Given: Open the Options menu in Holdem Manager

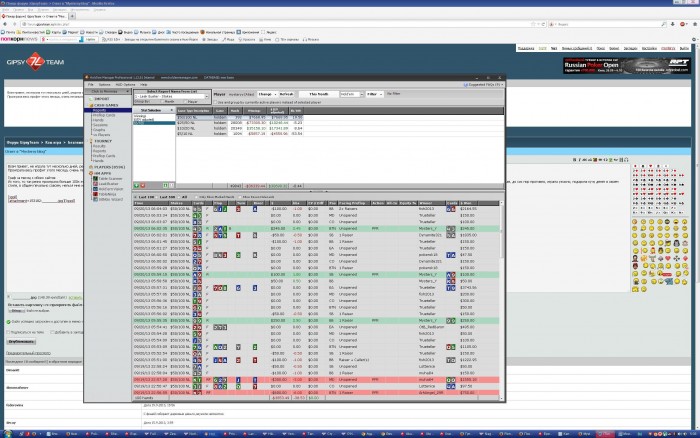Looking at the screenshot, I should tap(104, 84).
